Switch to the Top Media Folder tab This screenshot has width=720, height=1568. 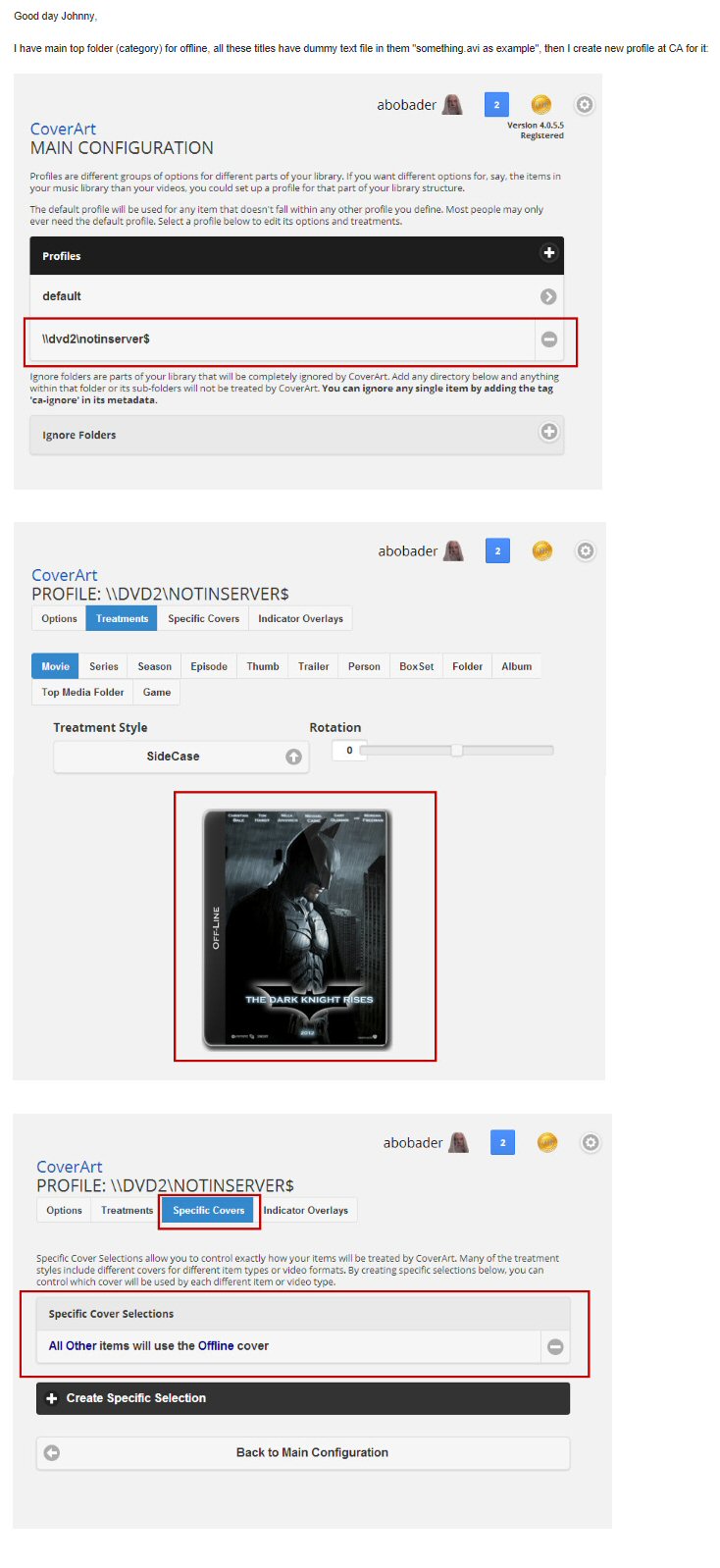pos(82,692)
